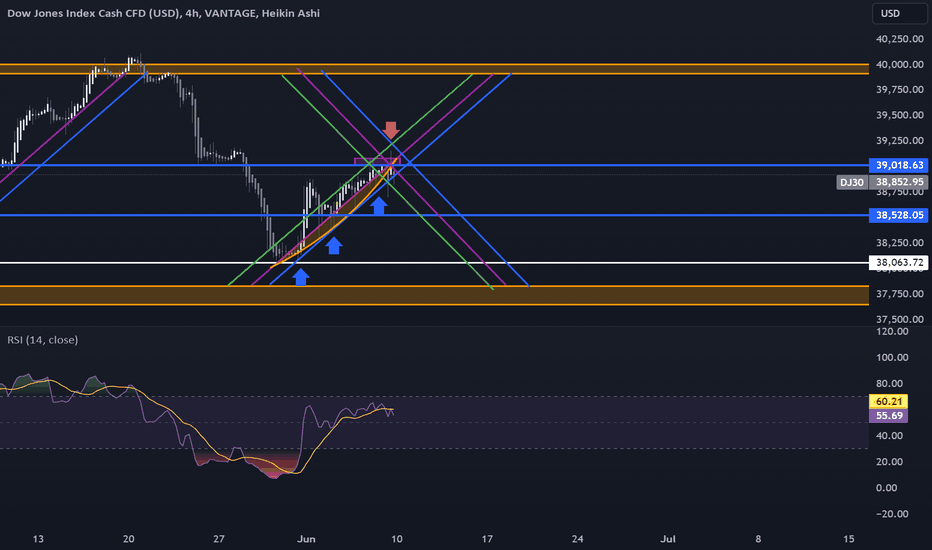Select the blue up arrow below the orange curve's start
This screenshot has width=932, height=550.
point(301,276)
